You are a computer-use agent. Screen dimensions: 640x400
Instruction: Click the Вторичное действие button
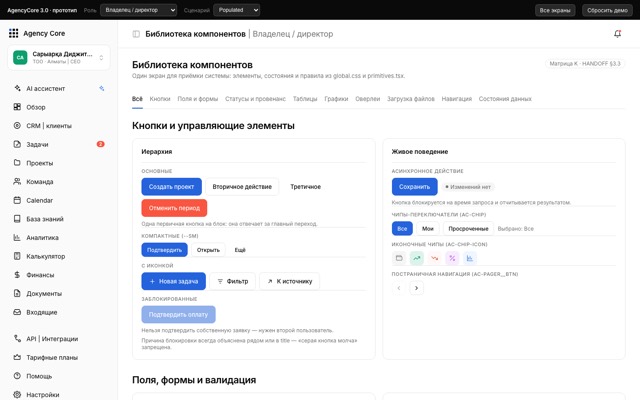click(x=242, y=187)
